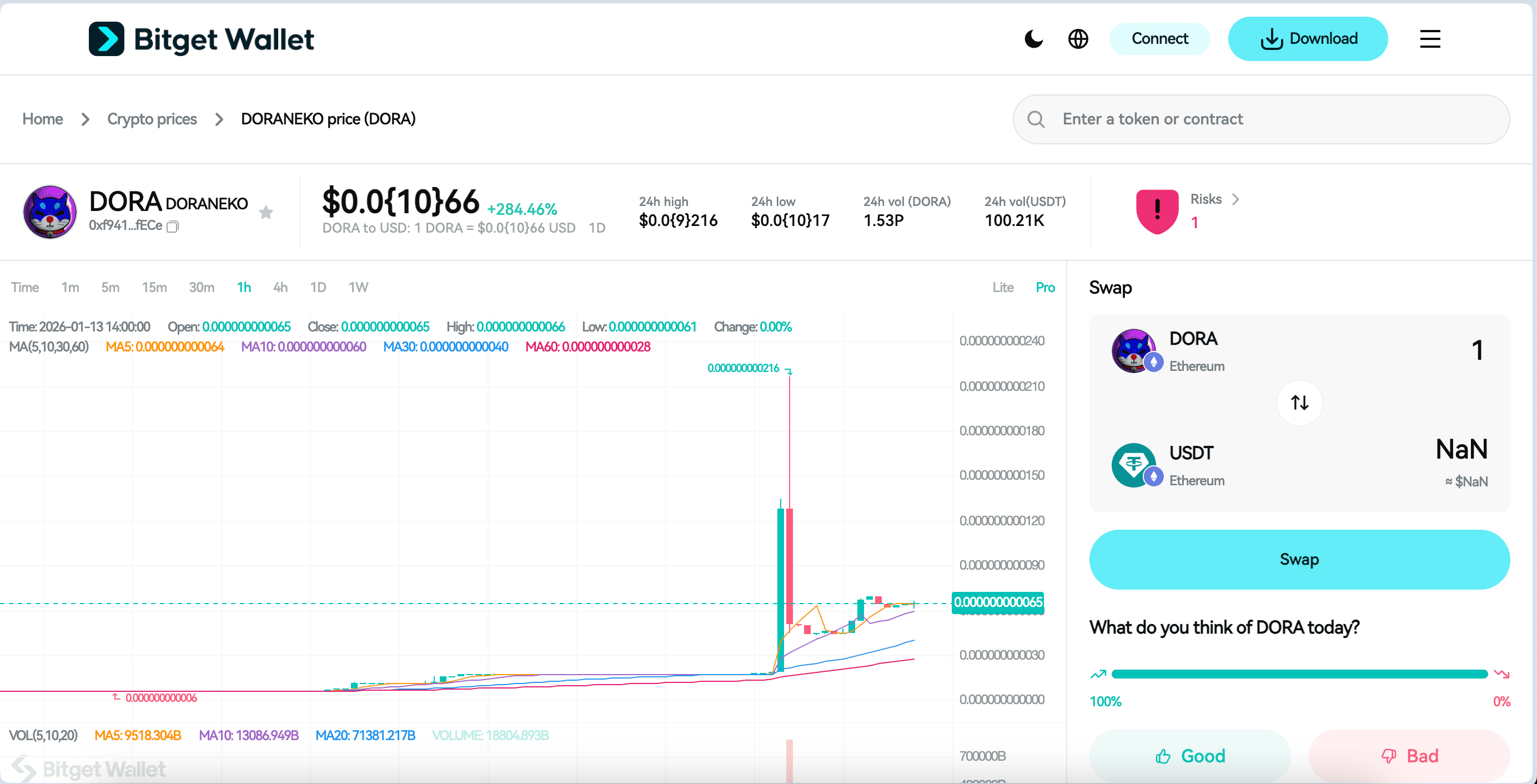Image resolution: width=1537 pixels, height=784 pixels.
Task: Switch the chart to Lite mode
Action: pos(1003,287)
